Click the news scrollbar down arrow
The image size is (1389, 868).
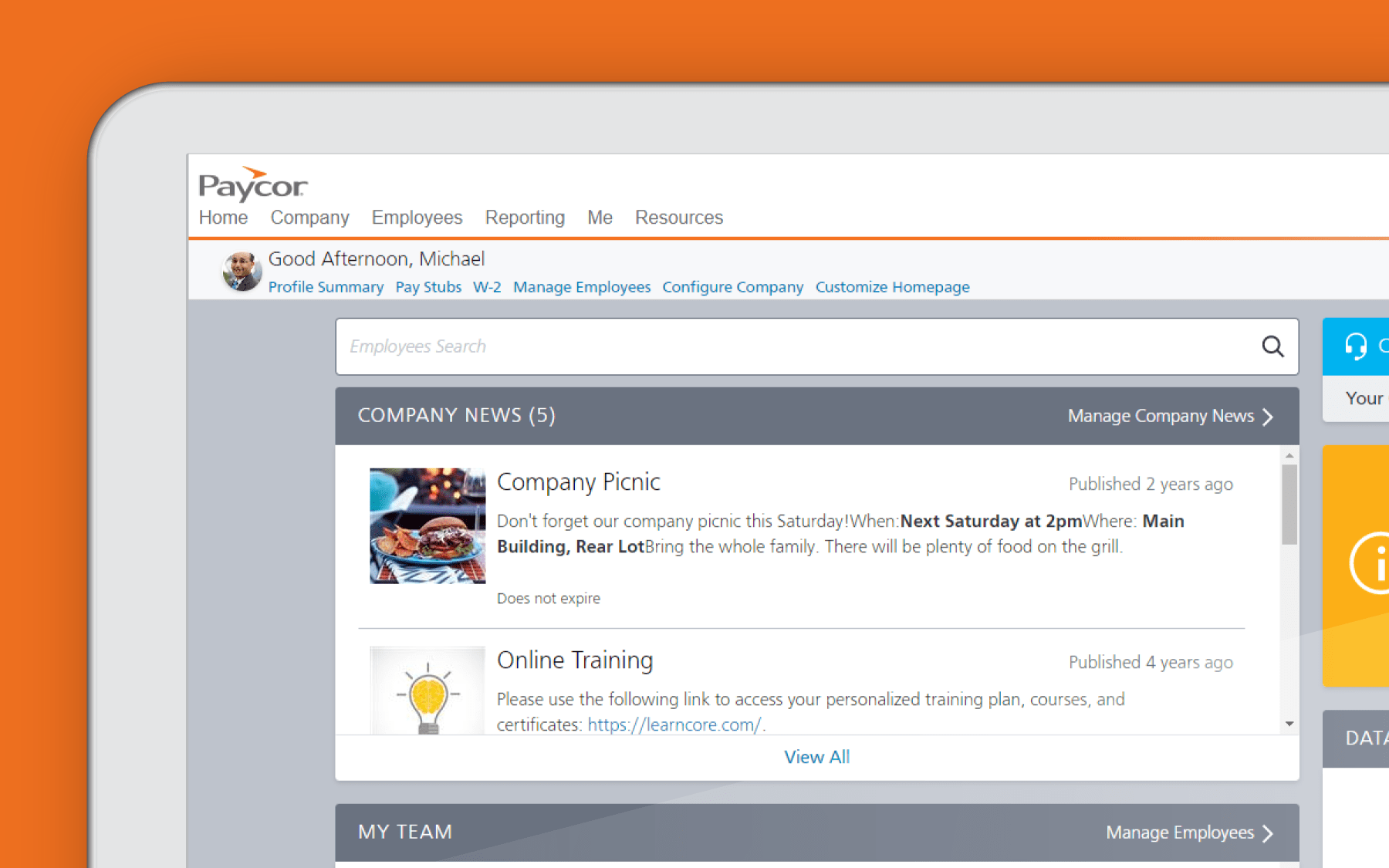[1289, 724]
